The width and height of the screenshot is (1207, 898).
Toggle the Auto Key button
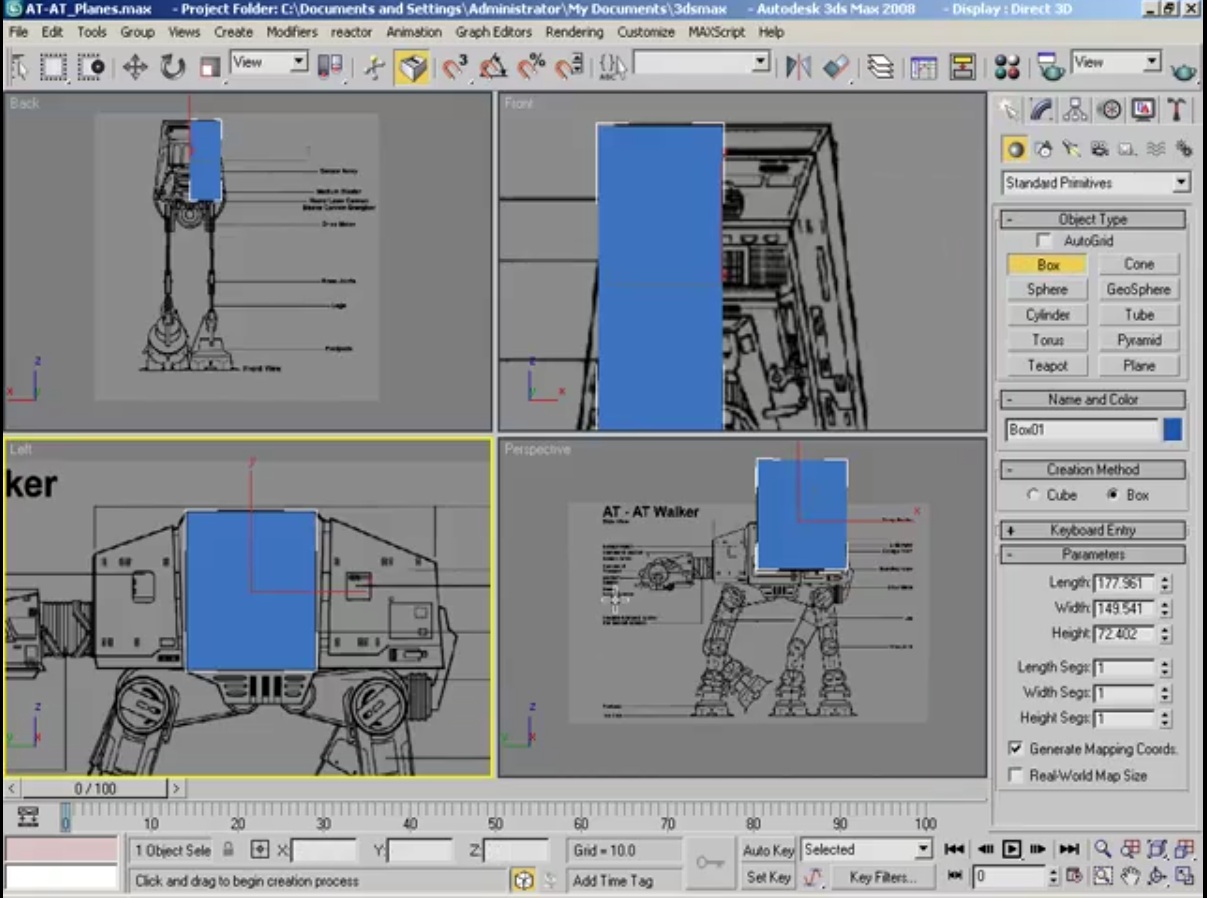(x=768, y=850)
